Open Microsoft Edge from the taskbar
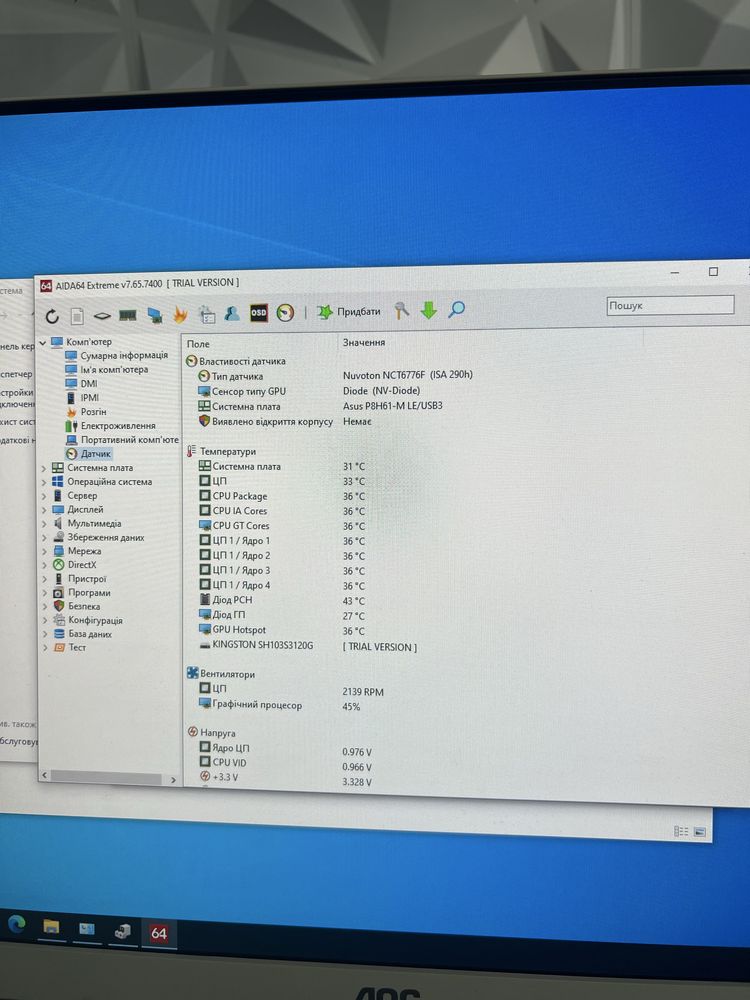 pyautogui.click(x=16, y=923)
